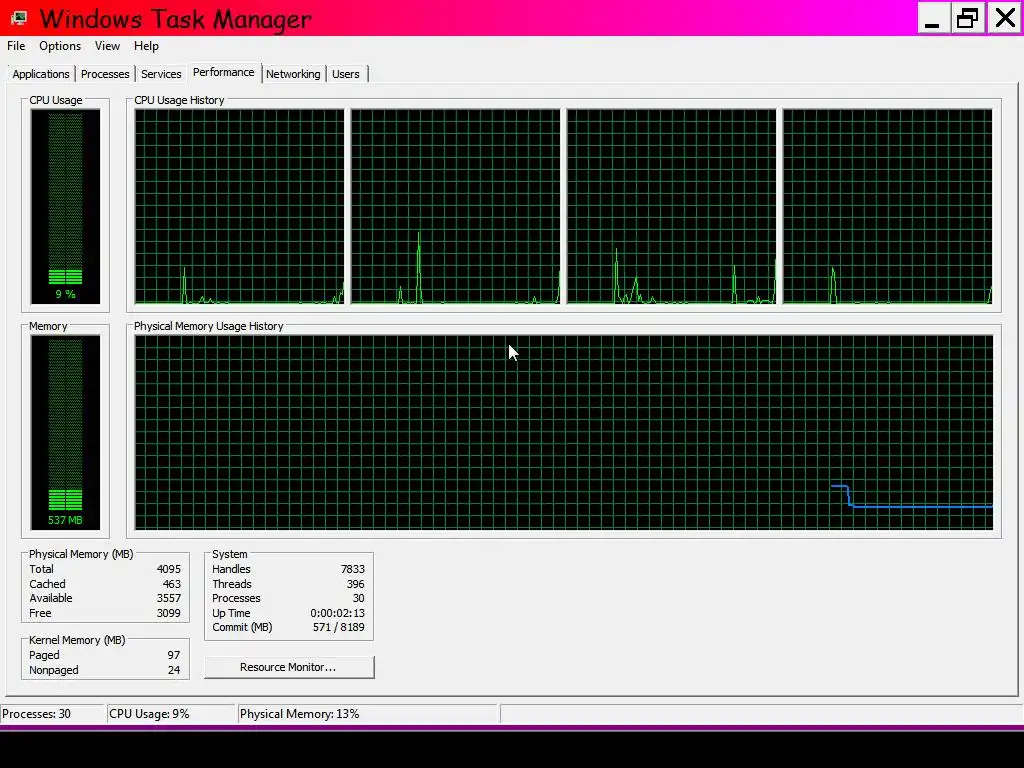Click the CPU Usage History label

pos(180,100)
